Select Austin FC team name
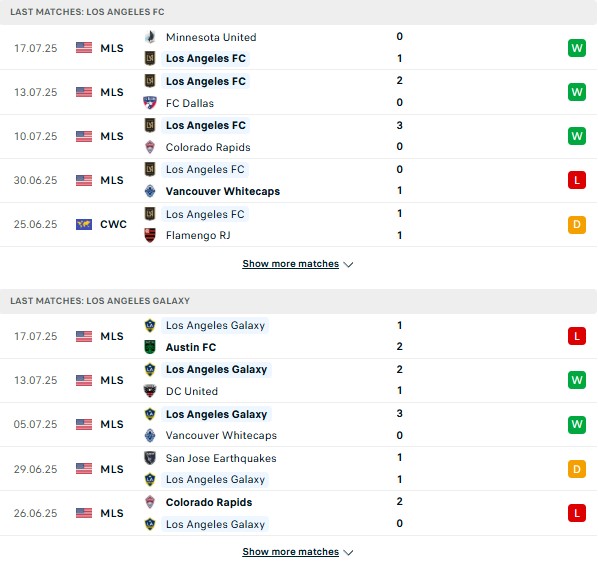The width and height of the screenshot is (598, 568). (x=191, y=347)
